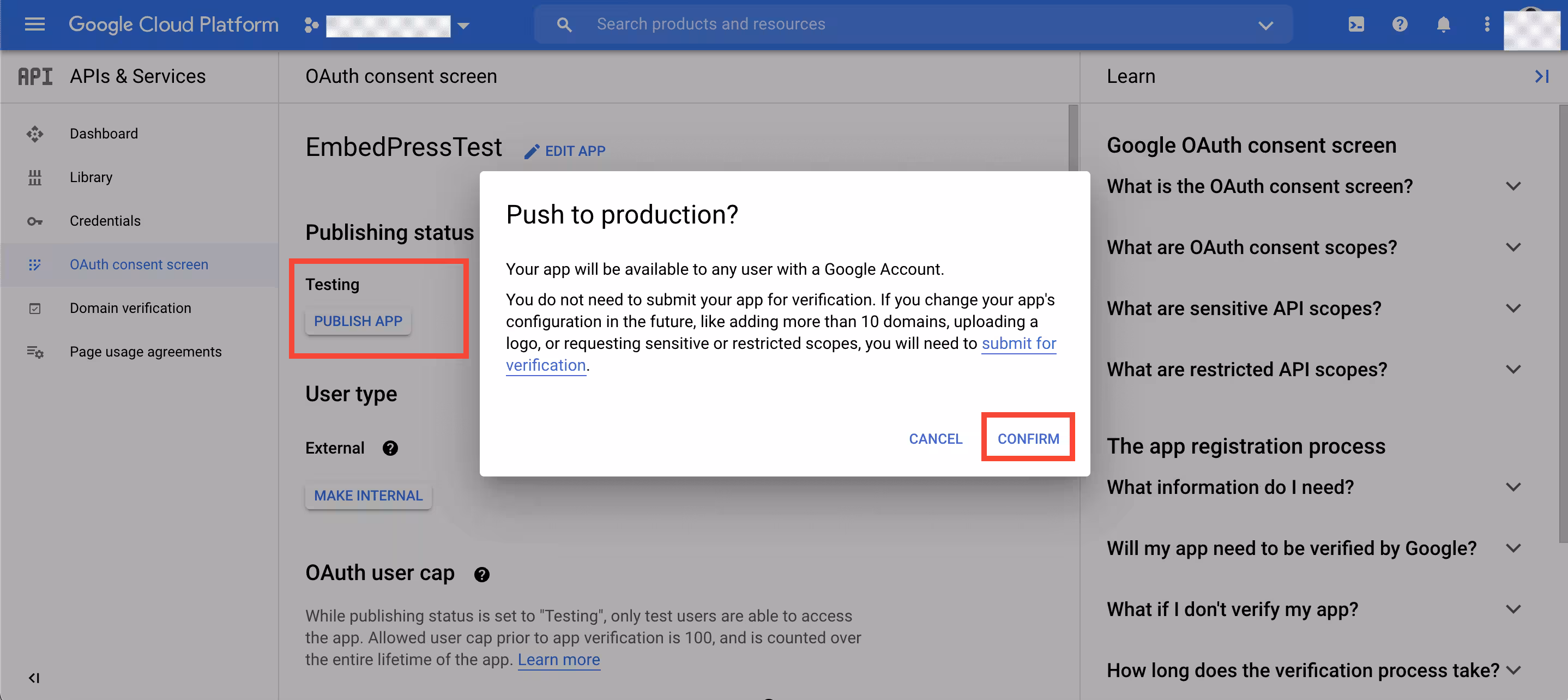The width and height of the screenshot is (1568, 700).
Task: Open Domain verification in the sidebar
Action: click(140, 309)
